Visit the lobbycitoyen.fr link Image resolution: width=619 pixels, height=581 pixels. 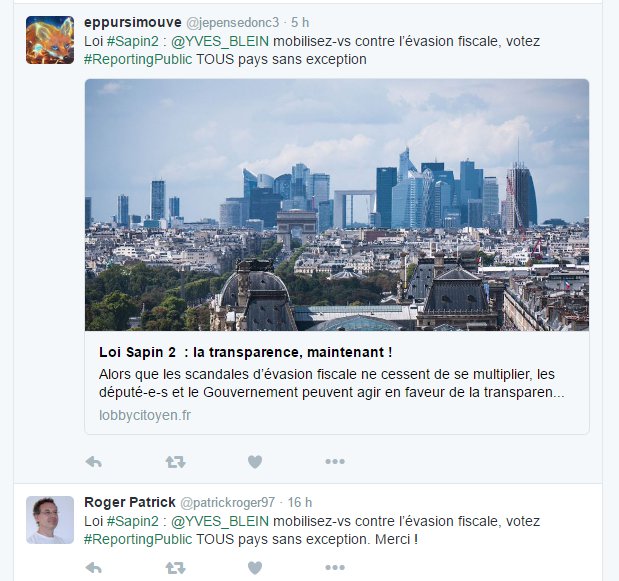[x=145, y=415]
